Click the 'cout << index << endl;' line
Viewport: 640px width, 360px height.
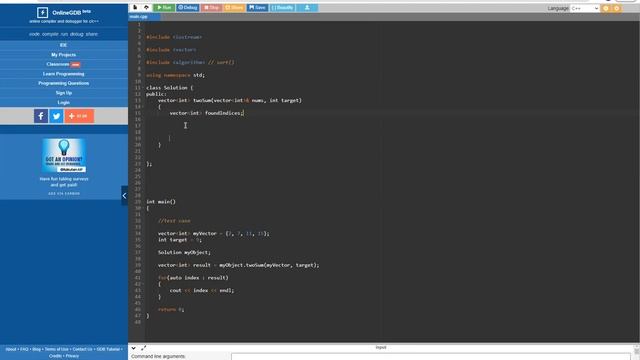click(x=202, y=290)
